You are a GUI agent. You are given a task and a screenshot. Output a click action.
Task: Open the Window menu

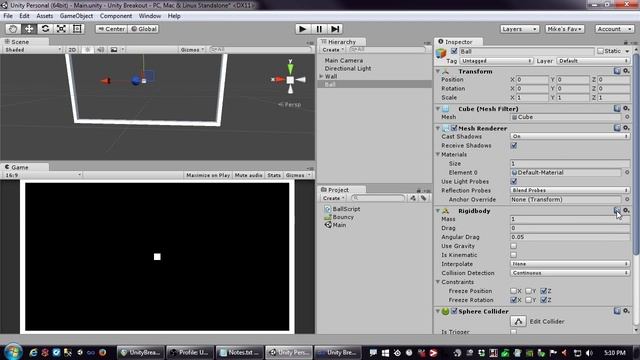150,16
